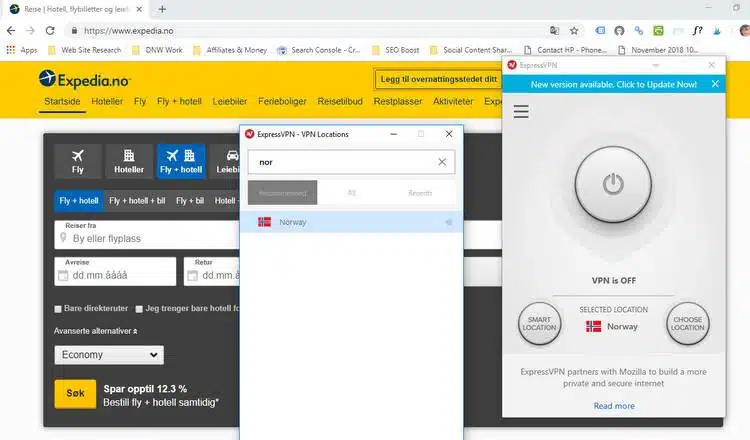Open the Affiliates & Money bookmark folder

click(231, 50)
